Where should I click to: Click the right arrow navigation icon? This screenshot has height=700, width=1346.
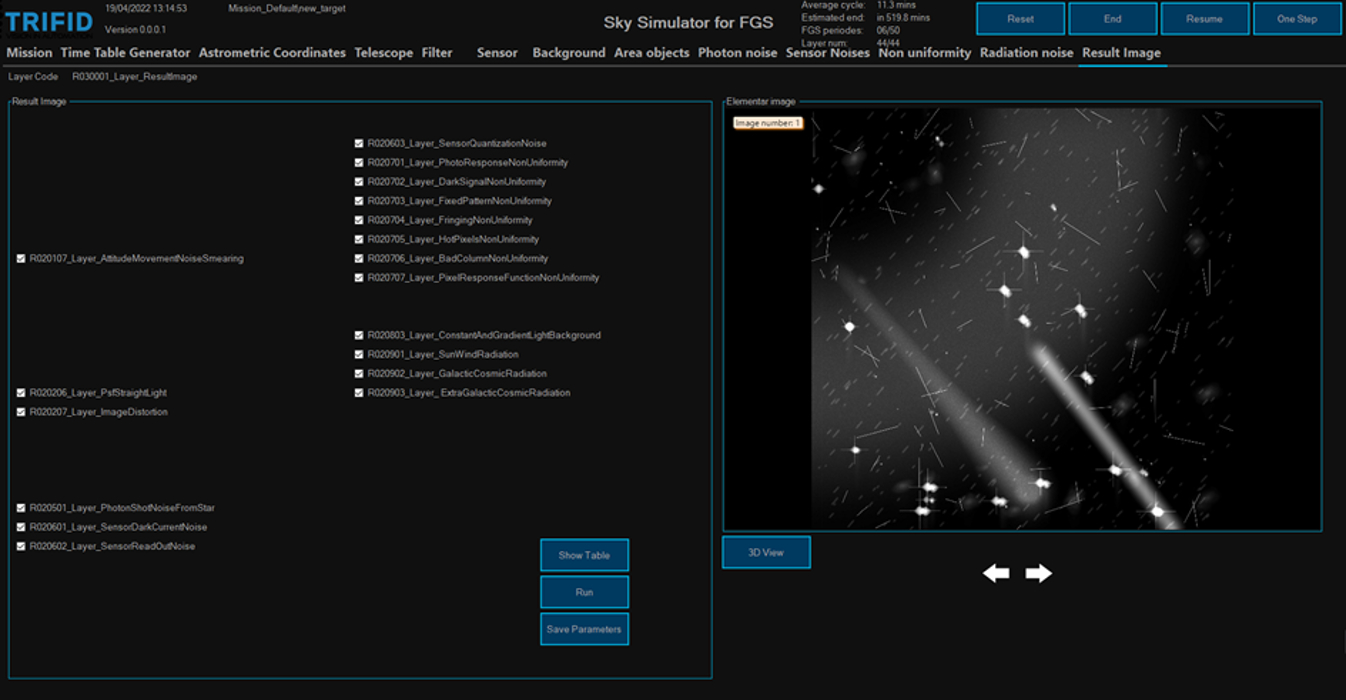pyautogui.click(x=1036, y=573)
